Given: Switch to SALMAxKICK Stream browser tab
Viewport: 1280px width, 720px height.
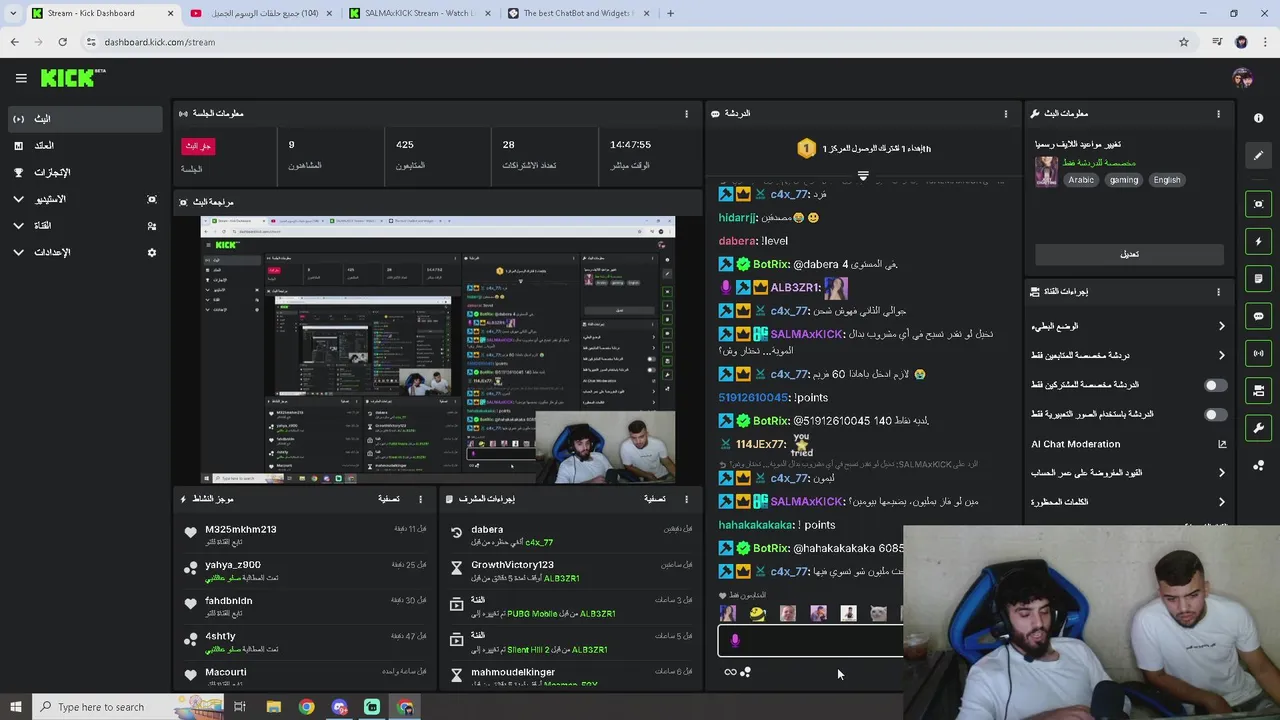Looking at the screenshot, I should 420,13.
